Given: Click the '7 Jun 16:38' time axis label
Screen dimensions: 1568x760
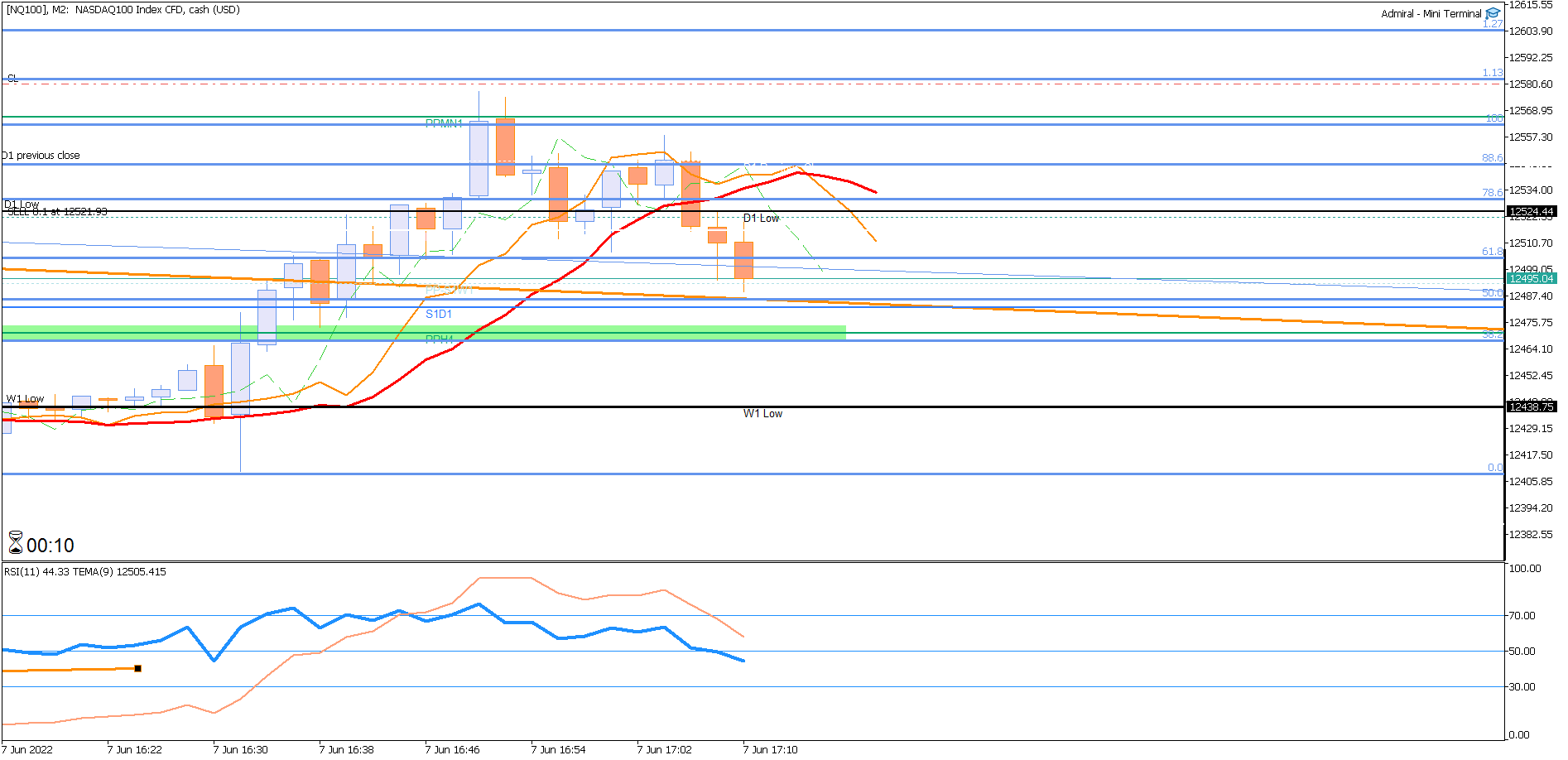Looking at the screenshot, I should coord(347,750).
